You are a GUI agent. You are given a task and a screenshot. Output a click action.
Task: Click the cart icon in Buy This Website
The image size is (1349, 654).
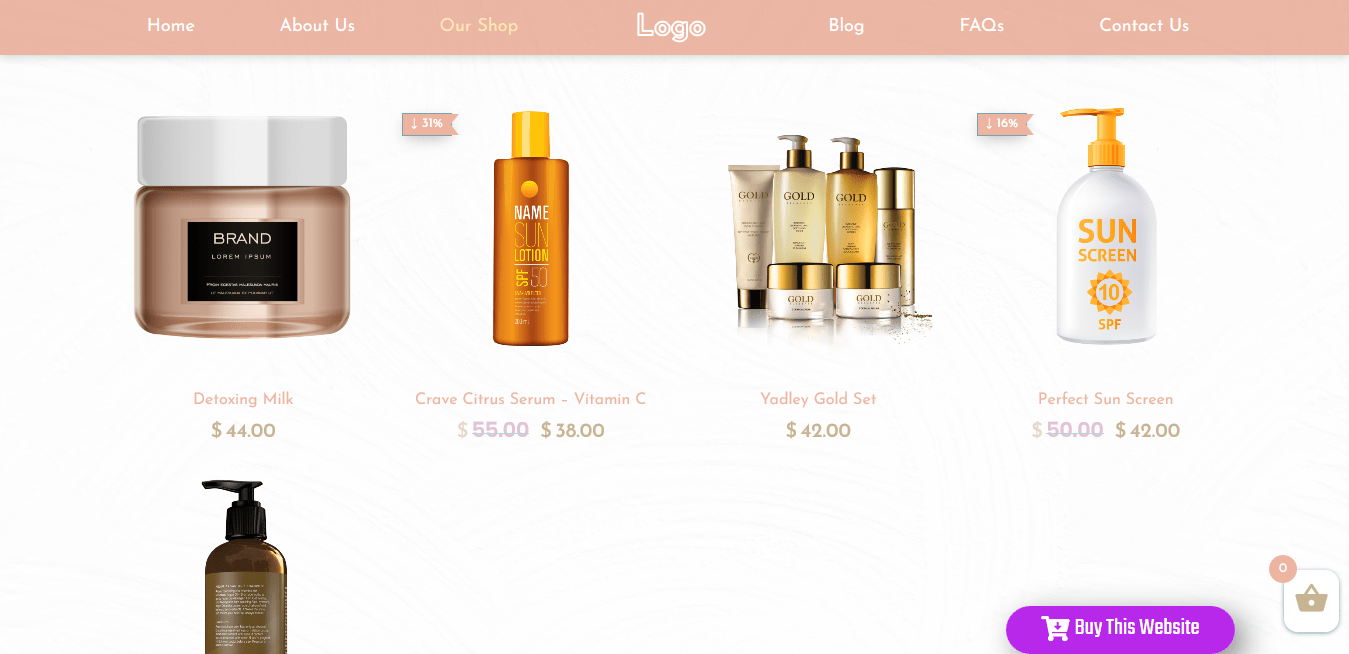(1055, 628)
